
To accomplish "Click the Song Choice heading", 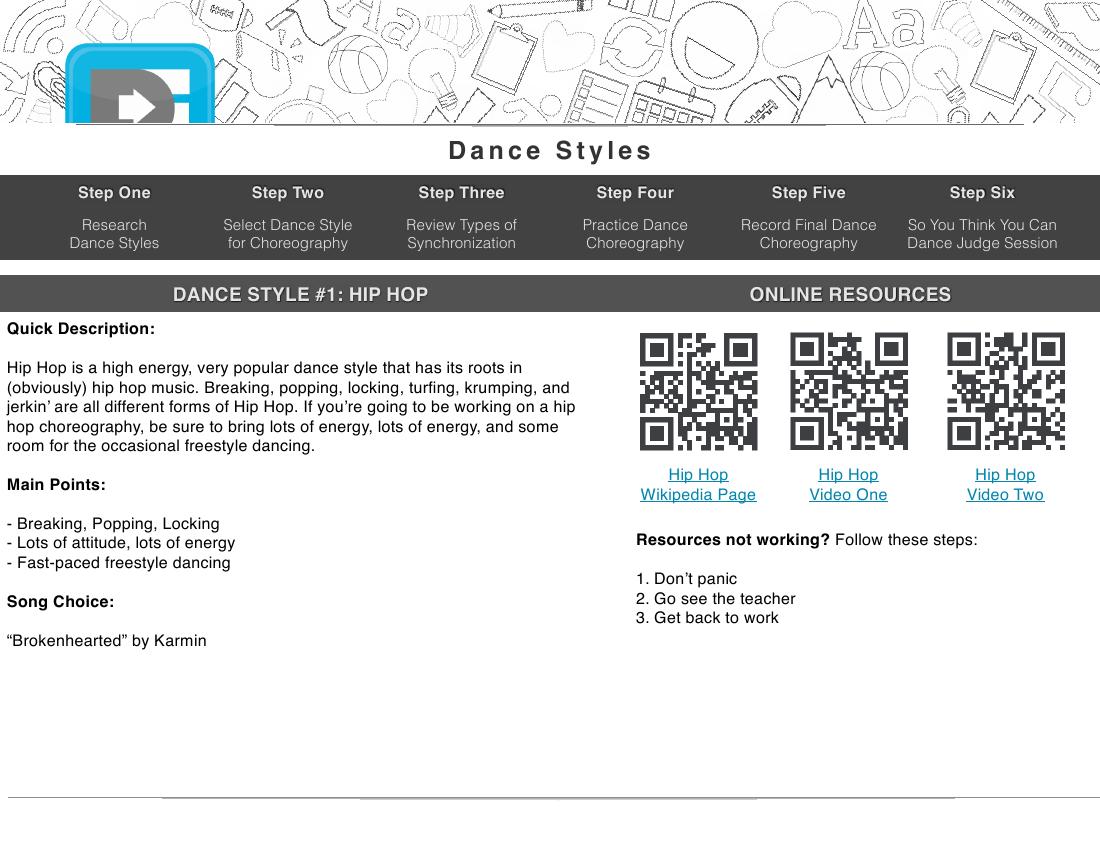I will tap(60, 602).
